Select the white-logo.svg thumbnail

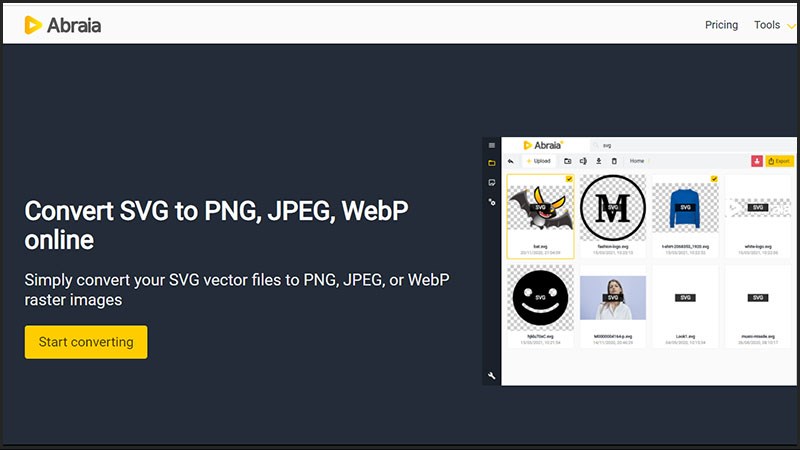[758, 208]
